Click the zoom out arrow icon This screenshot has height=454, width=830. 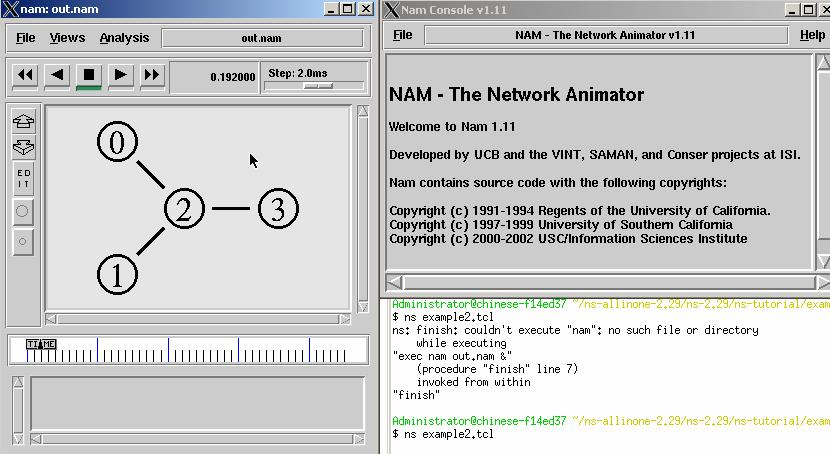pos(23,147)
